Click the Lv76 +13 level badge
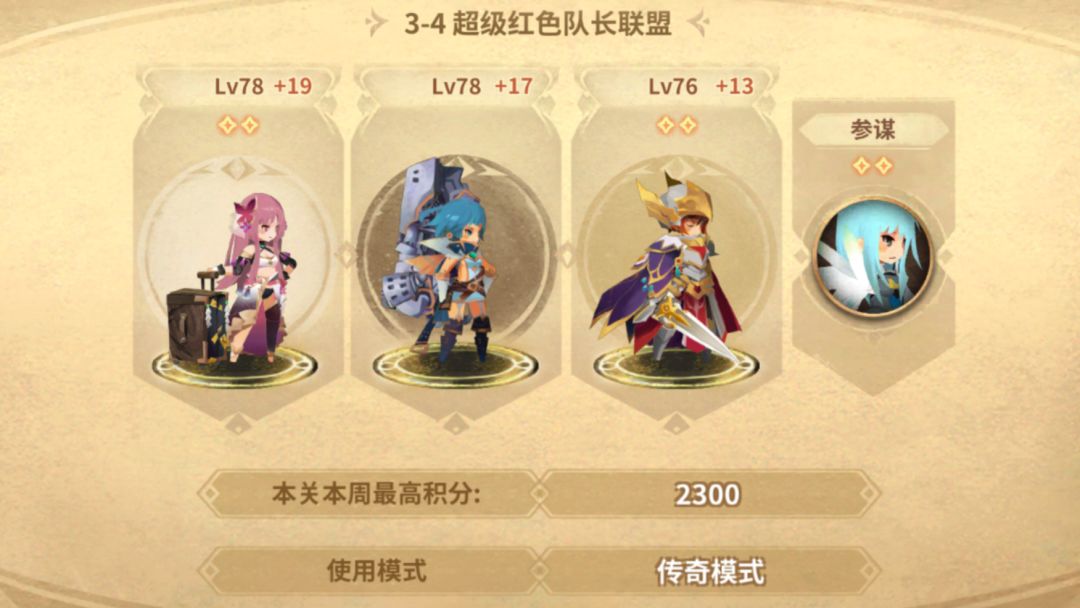The image size is (1080, 608). point(700,86)
